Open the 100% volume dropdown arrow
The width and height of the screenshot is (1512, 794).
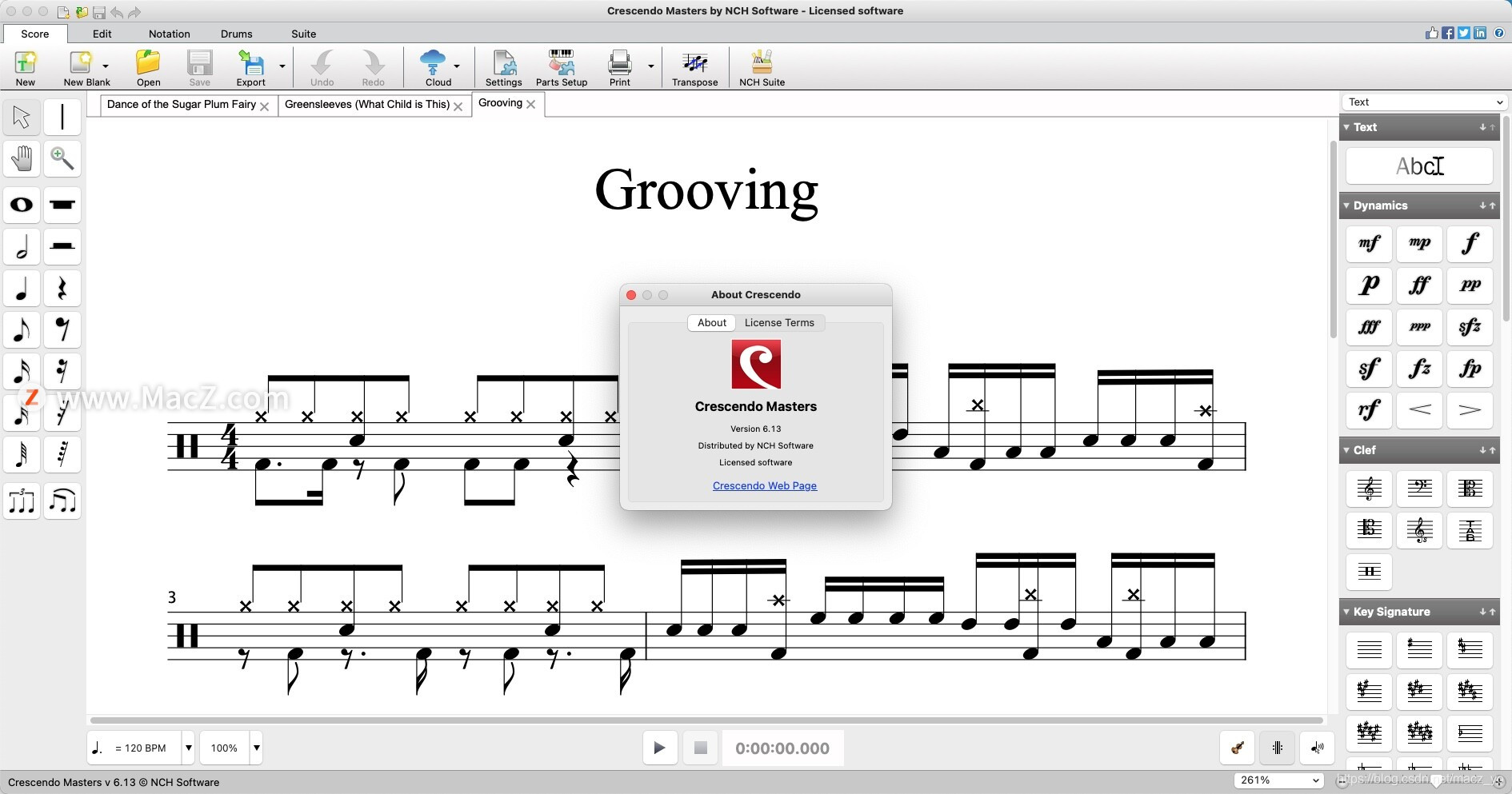point(257,748)
